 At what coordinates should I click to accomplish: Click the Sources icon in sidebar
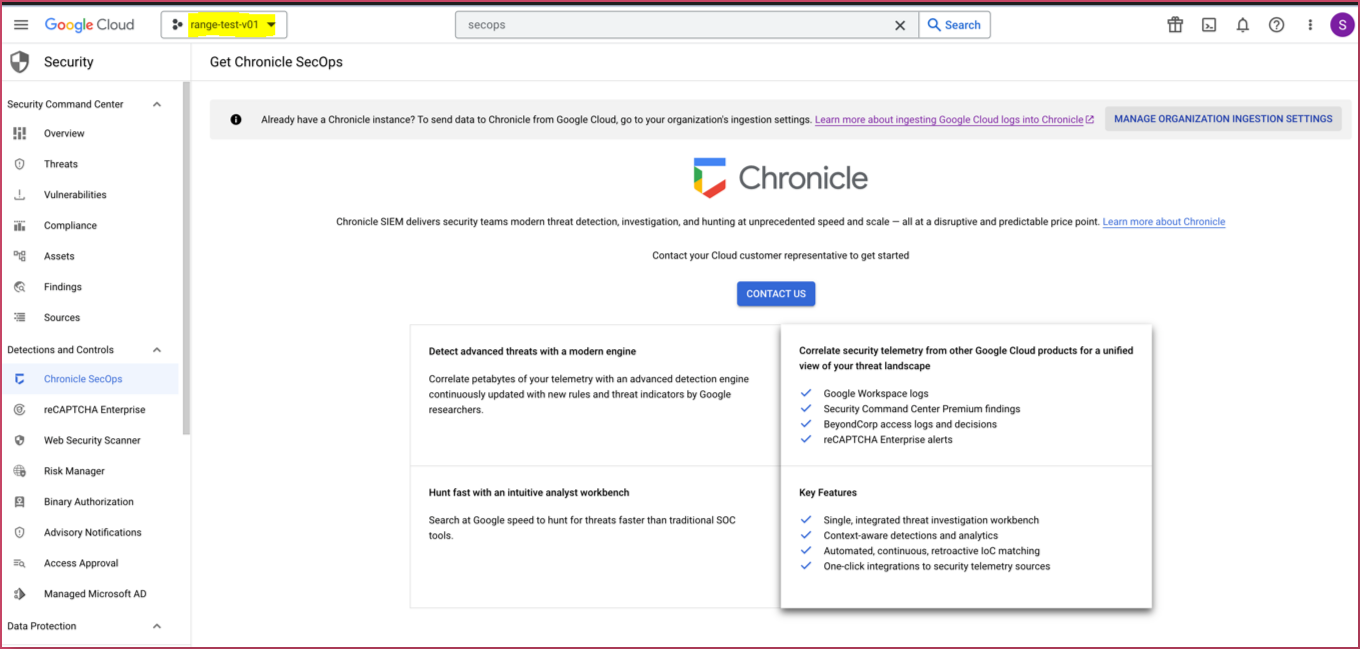(x=20, y=318)
